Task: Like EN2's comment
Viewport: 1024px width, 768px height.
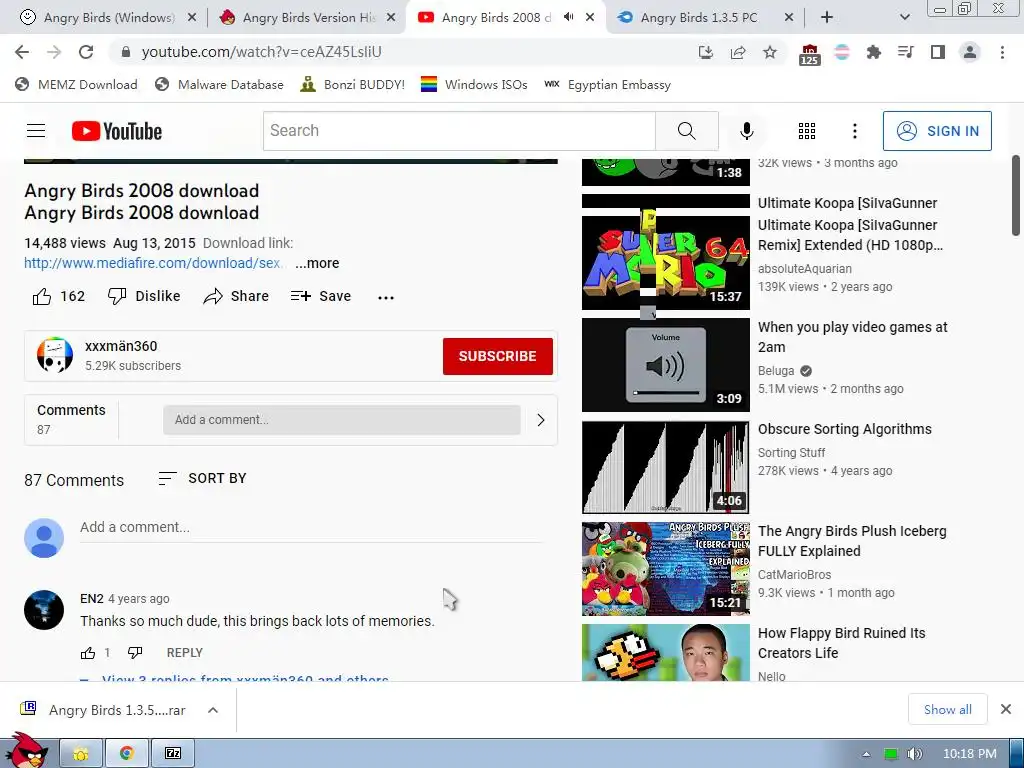Action: click(88, 652)
